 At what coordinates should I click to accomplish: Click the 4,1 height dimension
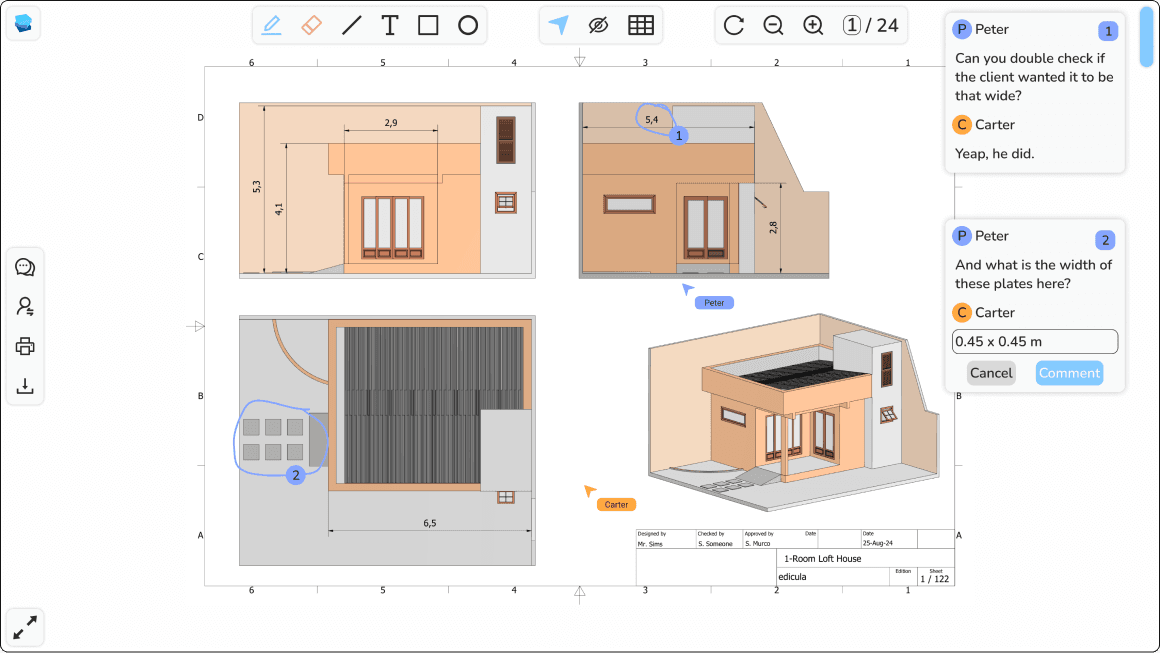(x=279, y=209)
